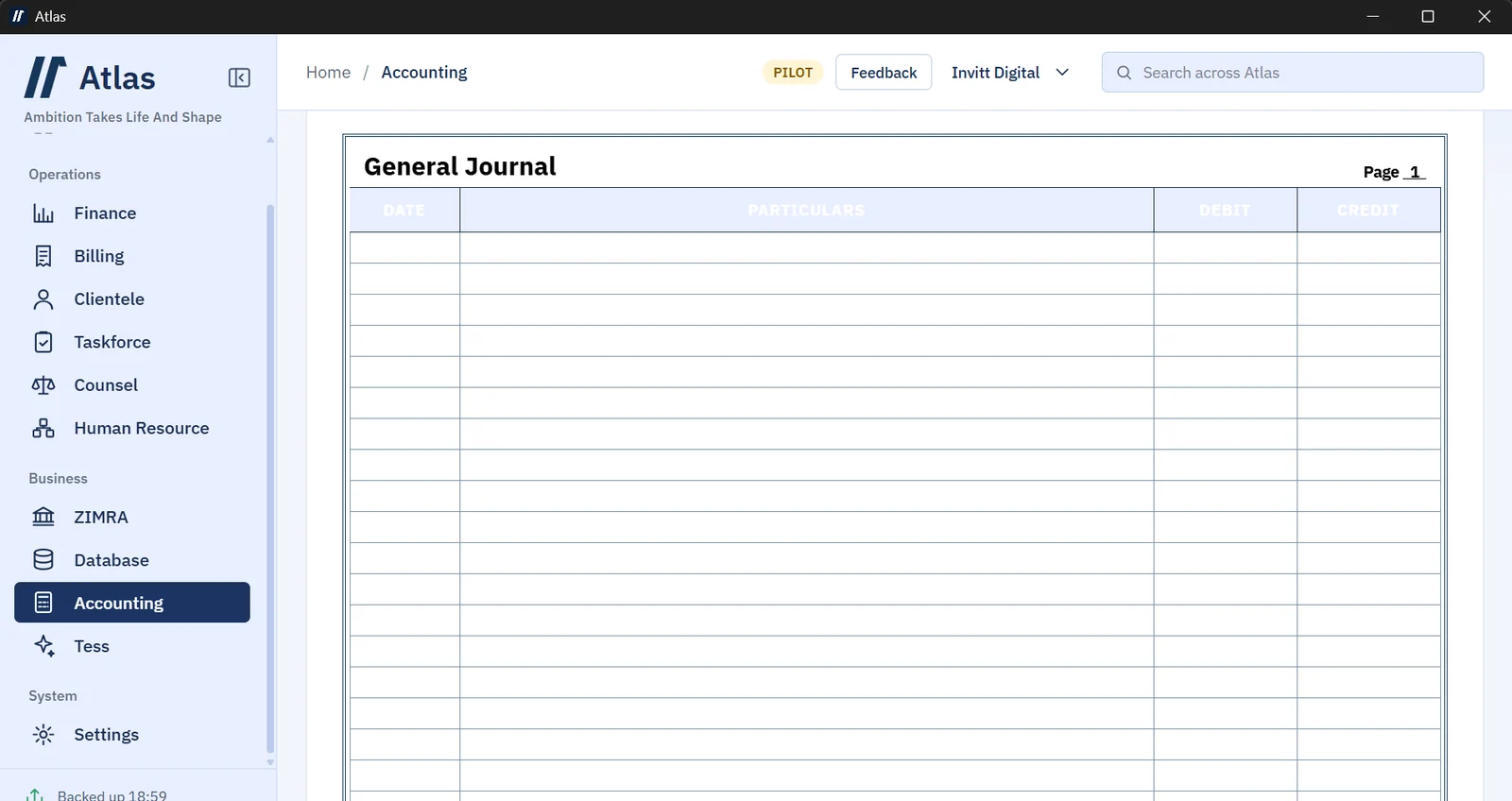Click the CREDIT column header
The image size is (1512, 801).
[x=1368, y=210]
